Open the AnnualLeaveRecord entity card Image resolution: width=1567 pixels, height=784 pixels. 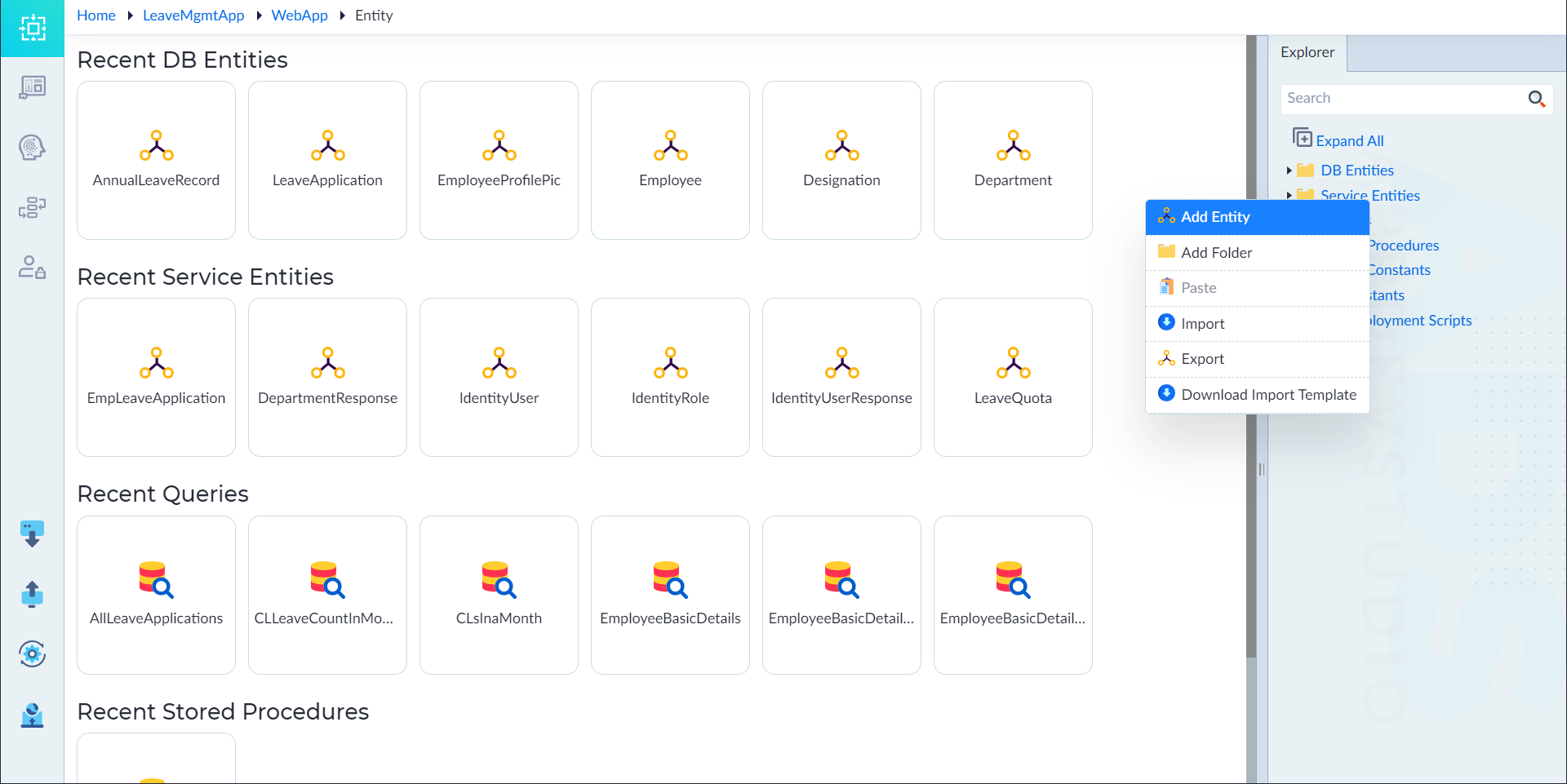click(x=156, y=160)
